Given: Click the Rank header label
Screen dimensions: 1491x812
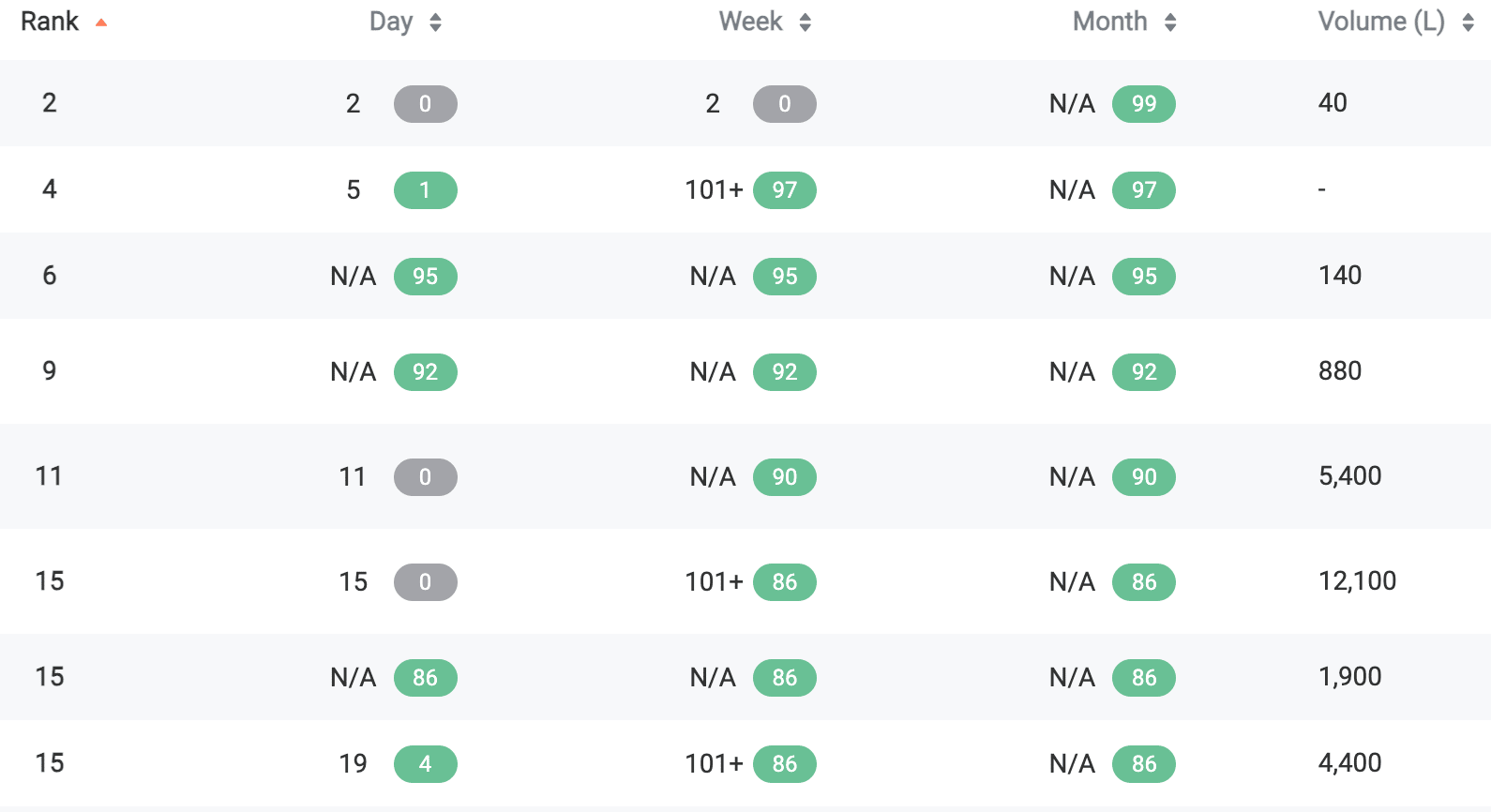Looking at the screenshot, I should (50, 22).
